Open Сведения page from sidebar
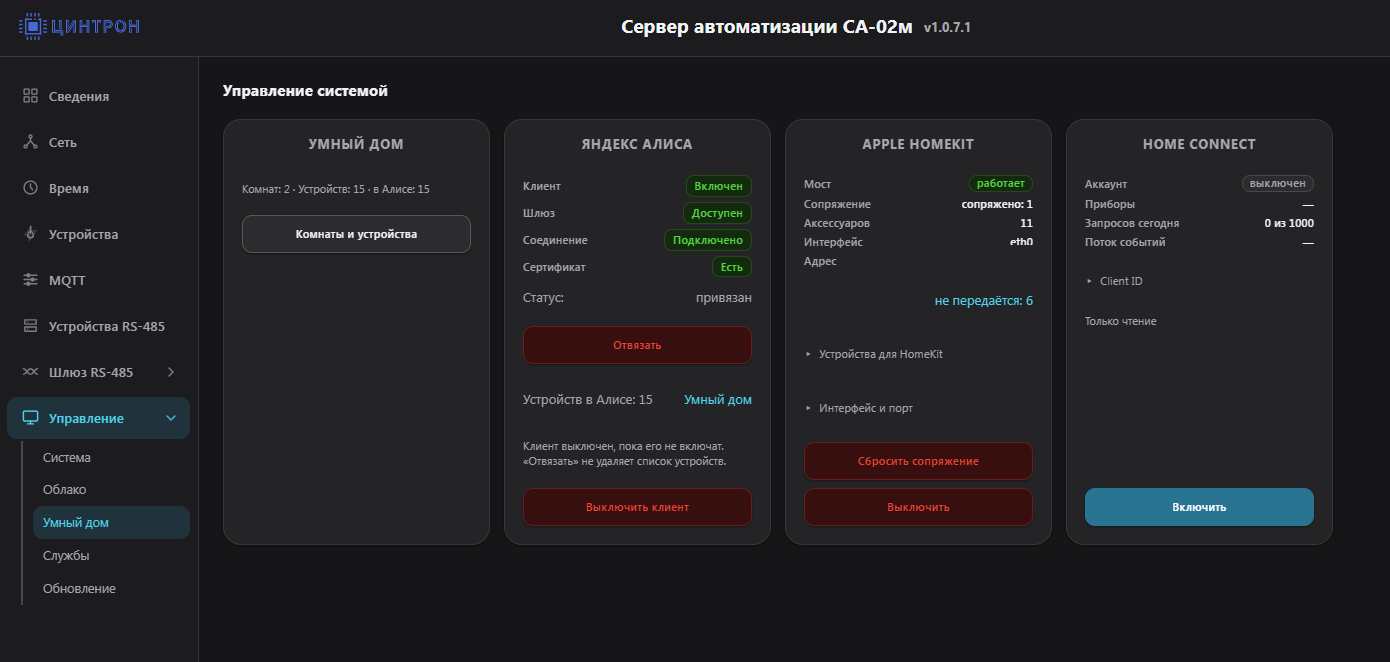 [x=98, y=96]
